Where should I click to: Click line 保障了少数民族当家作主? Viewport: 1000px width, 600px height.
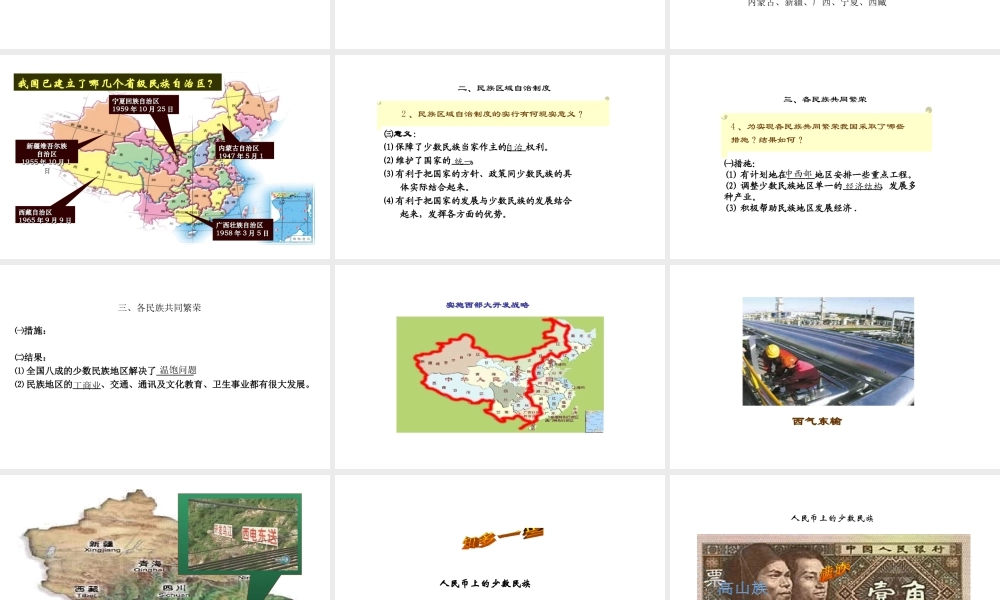click(x=466, y=147)
